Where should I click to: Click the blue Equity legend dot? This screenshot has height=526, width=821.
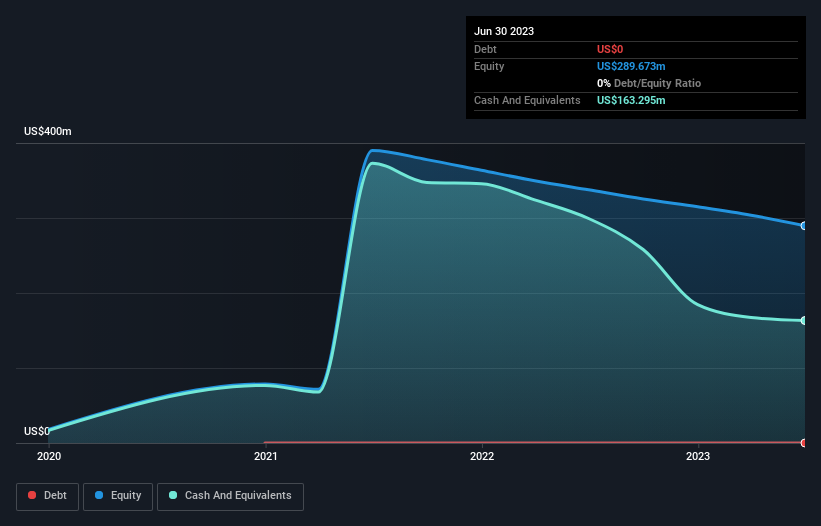(x=99, y=495)
